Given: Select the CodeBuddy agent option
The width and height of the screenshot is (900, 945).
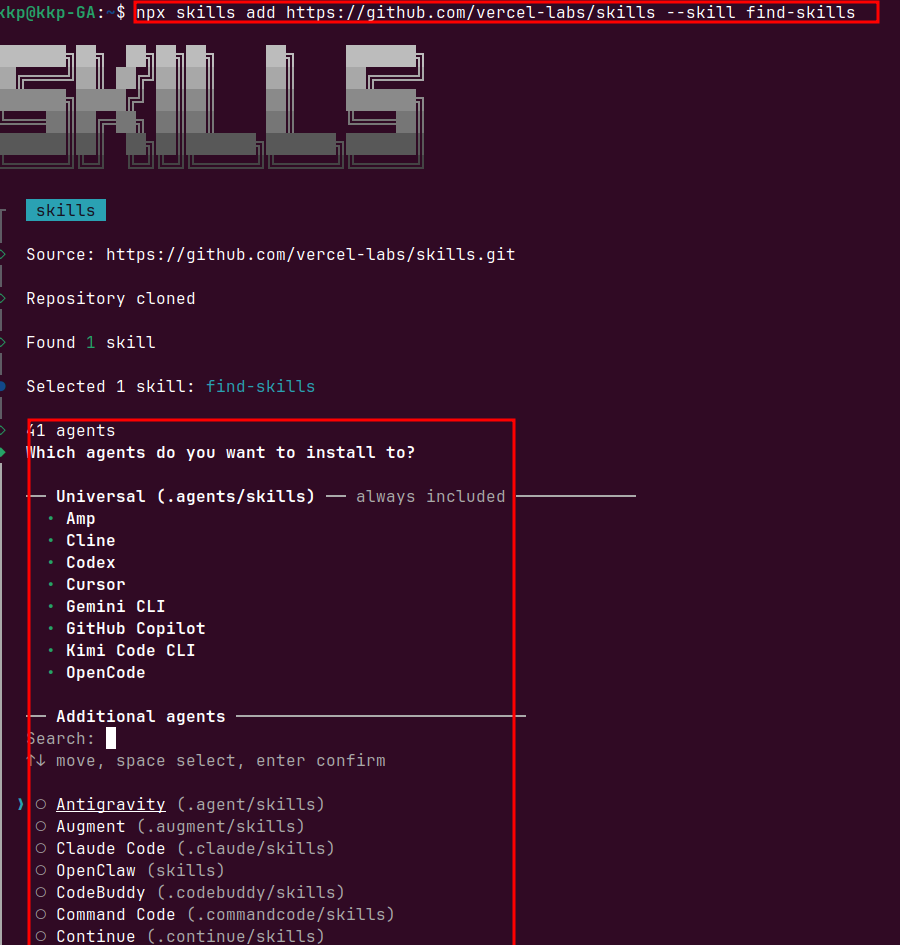Looking at the screenshot, I should click(x=41, y=892).
